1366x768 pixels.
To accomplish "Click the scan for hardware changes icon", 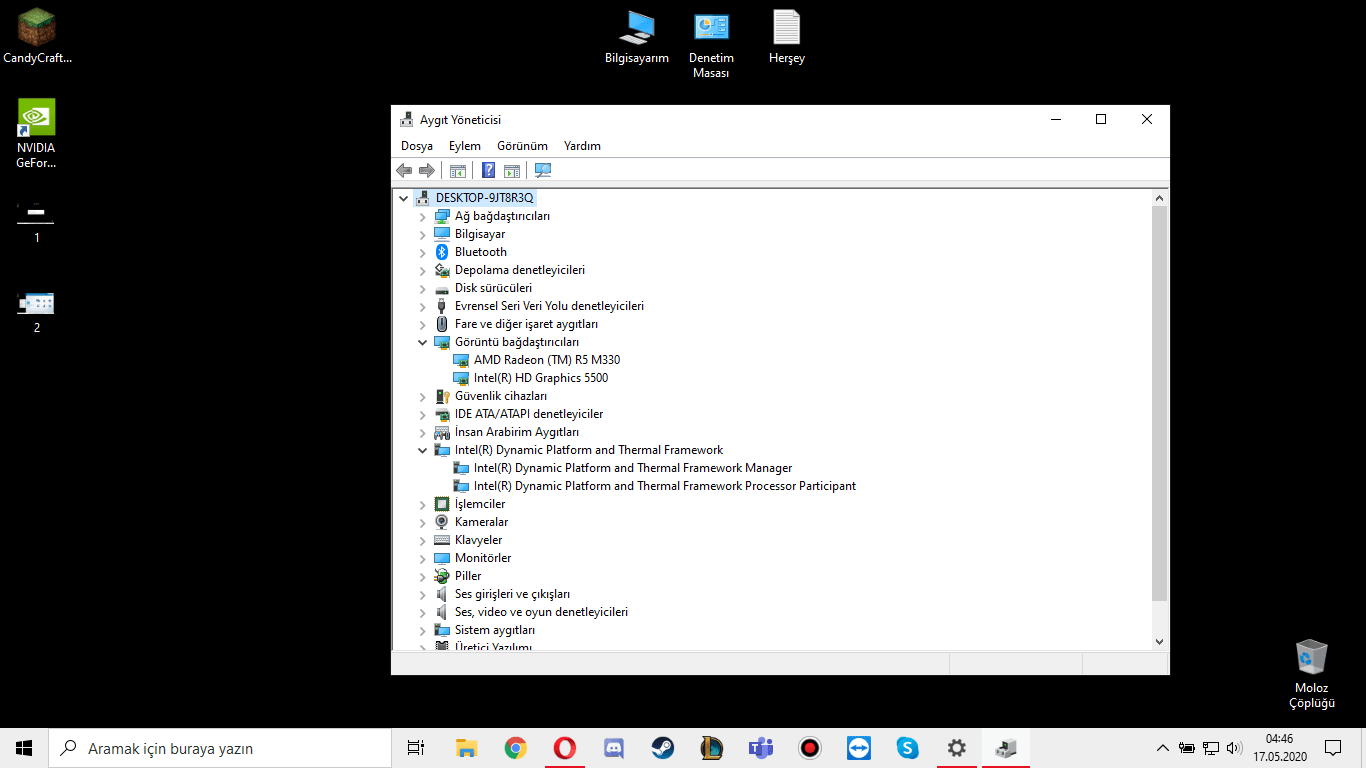I will pos(543,170).
